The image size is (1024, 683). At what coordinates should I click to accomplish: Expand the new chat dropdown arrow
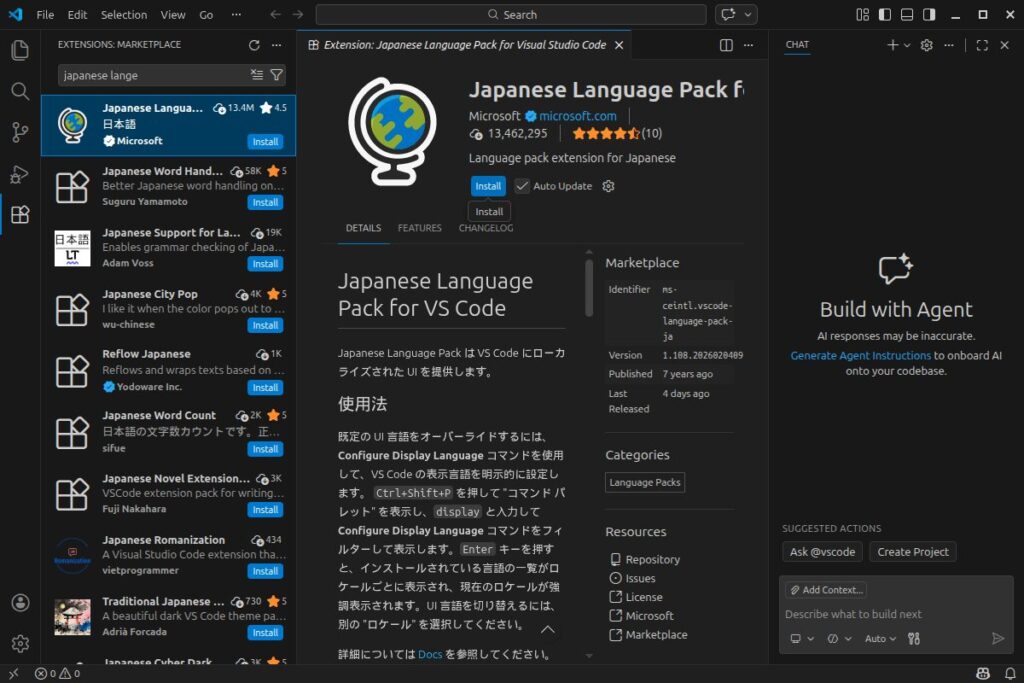pyautogui.click(x=907, y=45)
